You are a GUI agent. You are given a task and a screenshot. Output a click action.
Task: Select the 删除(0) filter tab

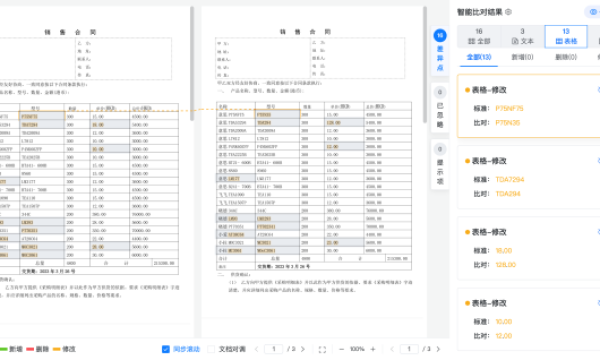click(x=566, y=57)
